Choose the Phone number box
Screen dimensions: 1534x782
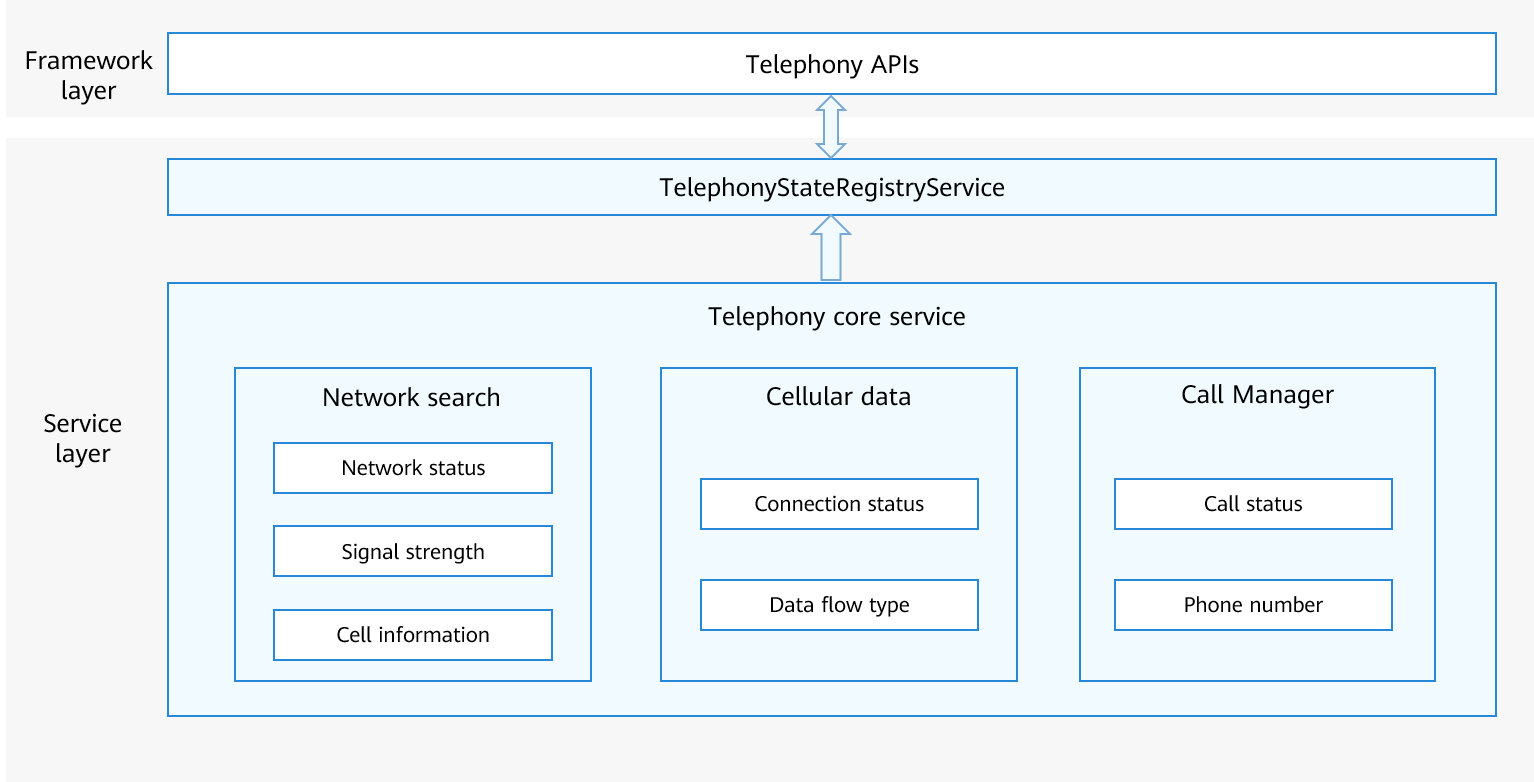coord(1252,605)
